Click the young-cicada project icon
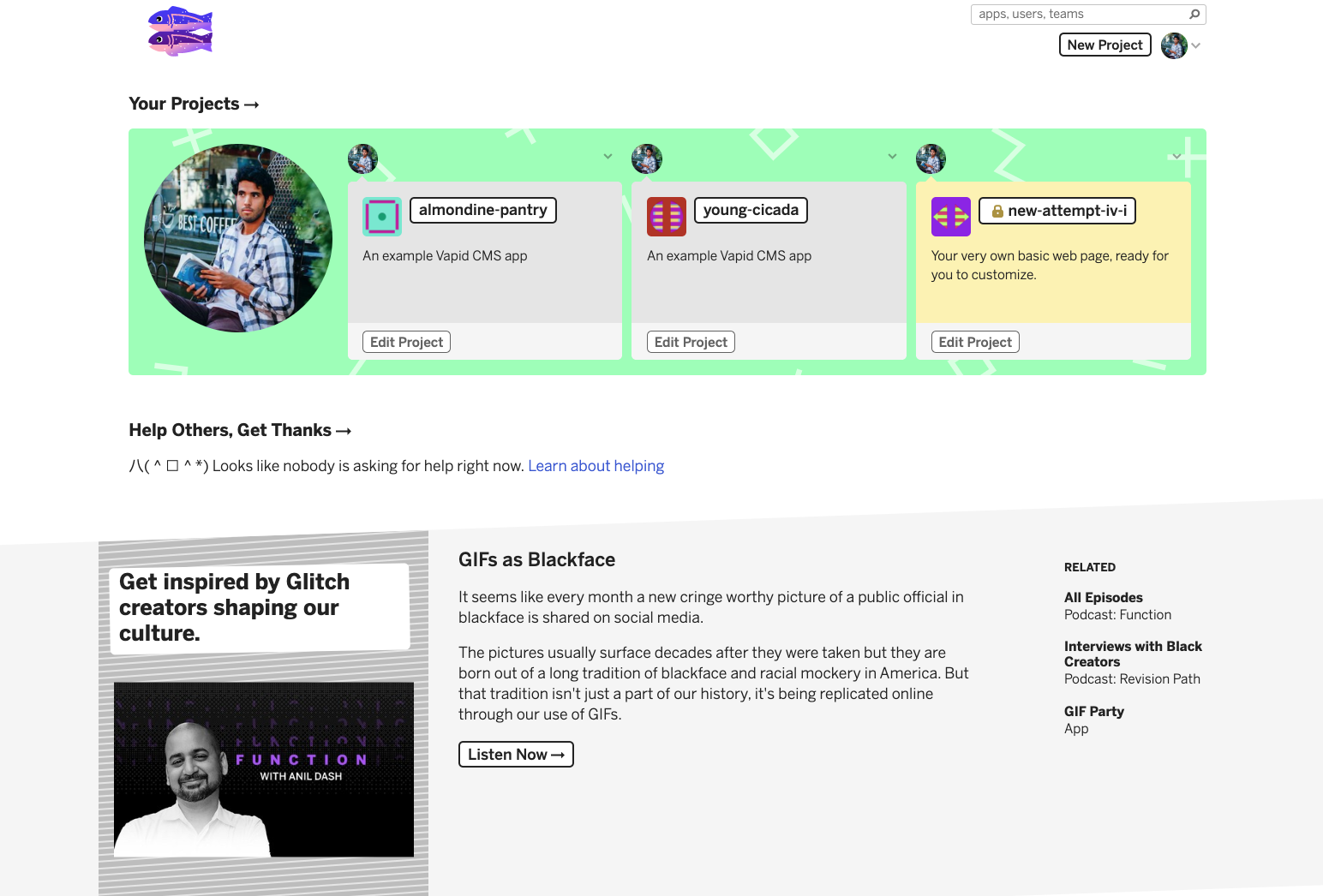1323x896 pixels. click(x=667, y=217)
